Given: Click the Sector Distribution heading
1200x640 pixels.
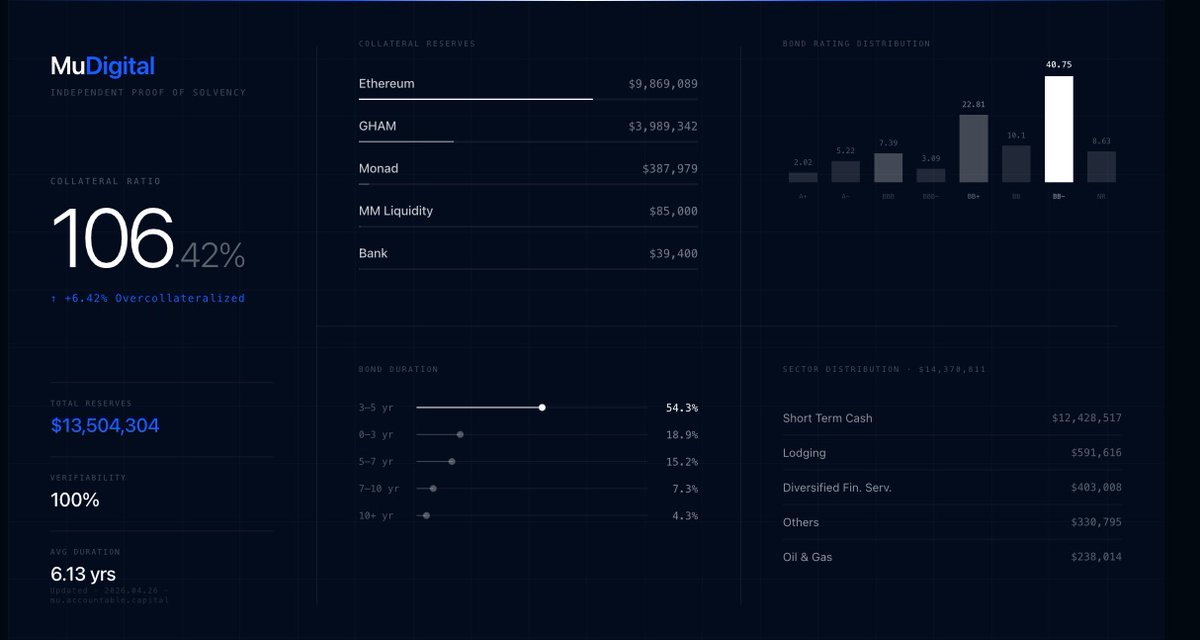Looking at the screenshot, I should tap(884, 369).
